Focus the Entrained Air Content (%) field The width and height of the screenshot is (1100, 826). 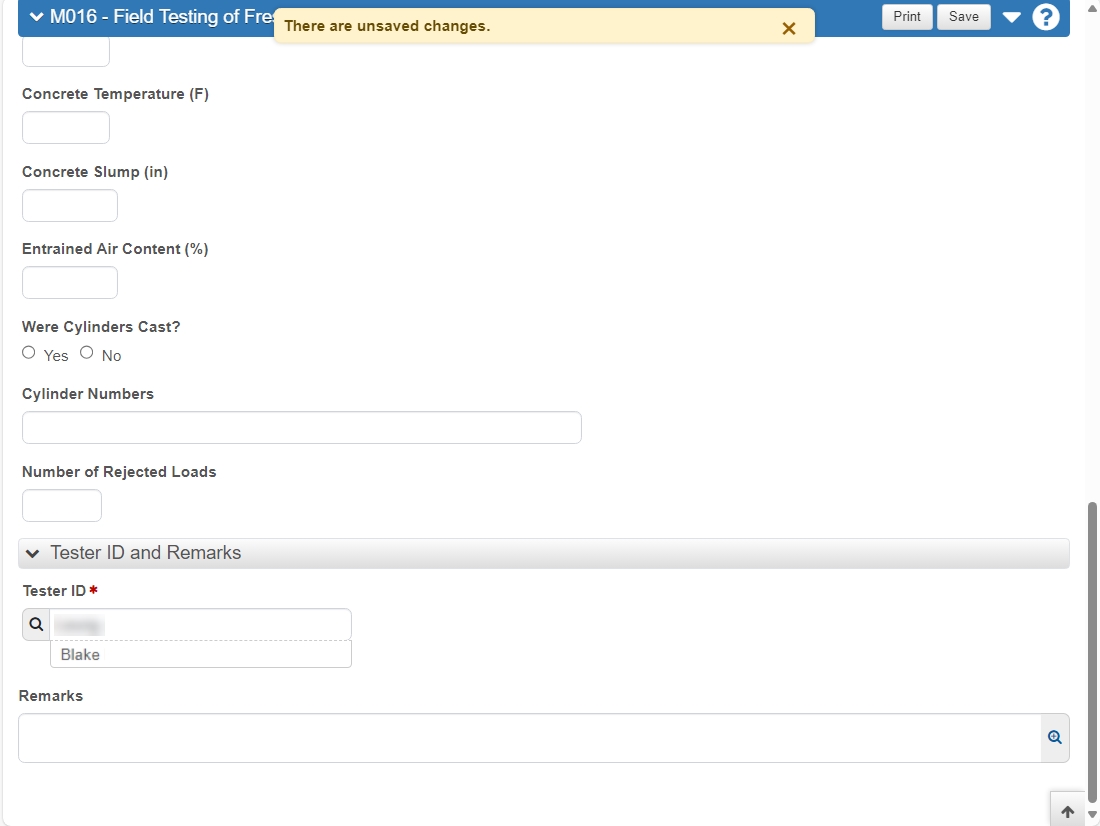(x=70, y=283)
